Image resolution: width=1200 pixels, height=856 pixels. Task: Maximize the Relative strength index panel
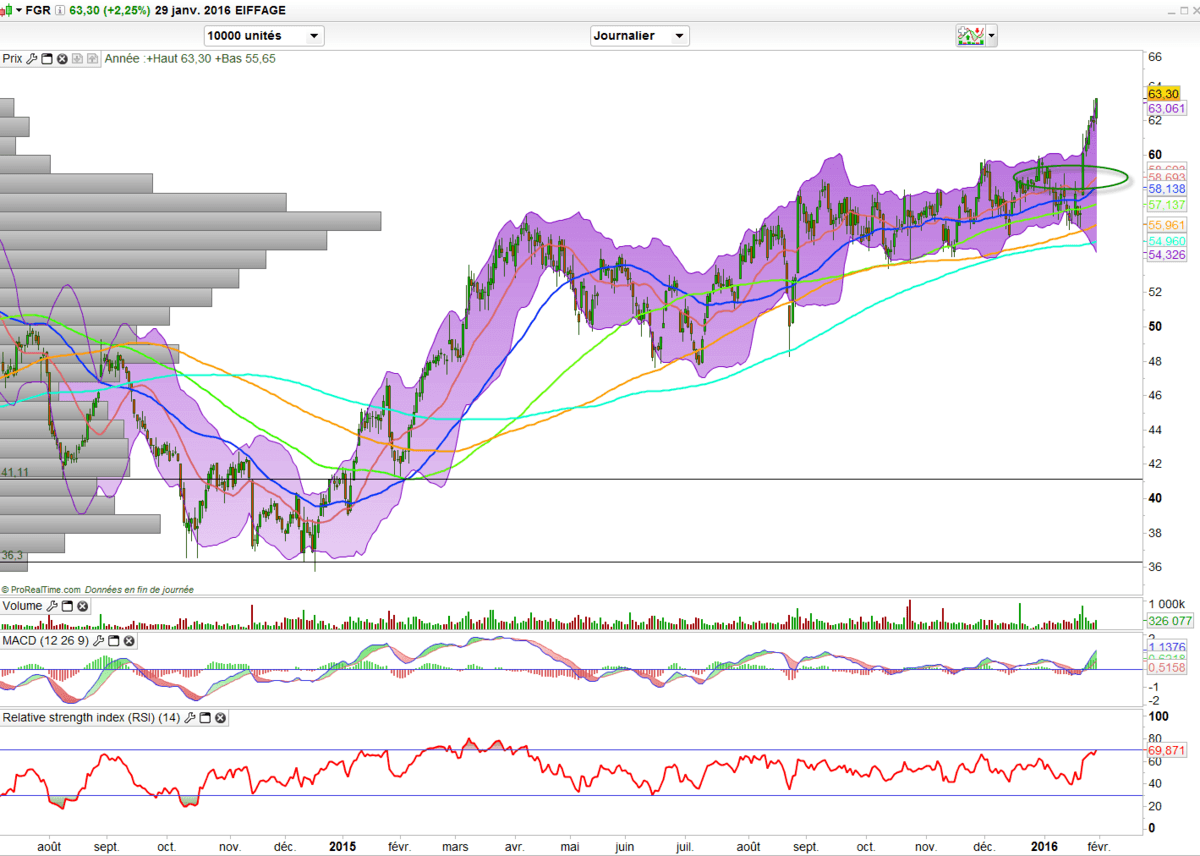click(205, 718)
